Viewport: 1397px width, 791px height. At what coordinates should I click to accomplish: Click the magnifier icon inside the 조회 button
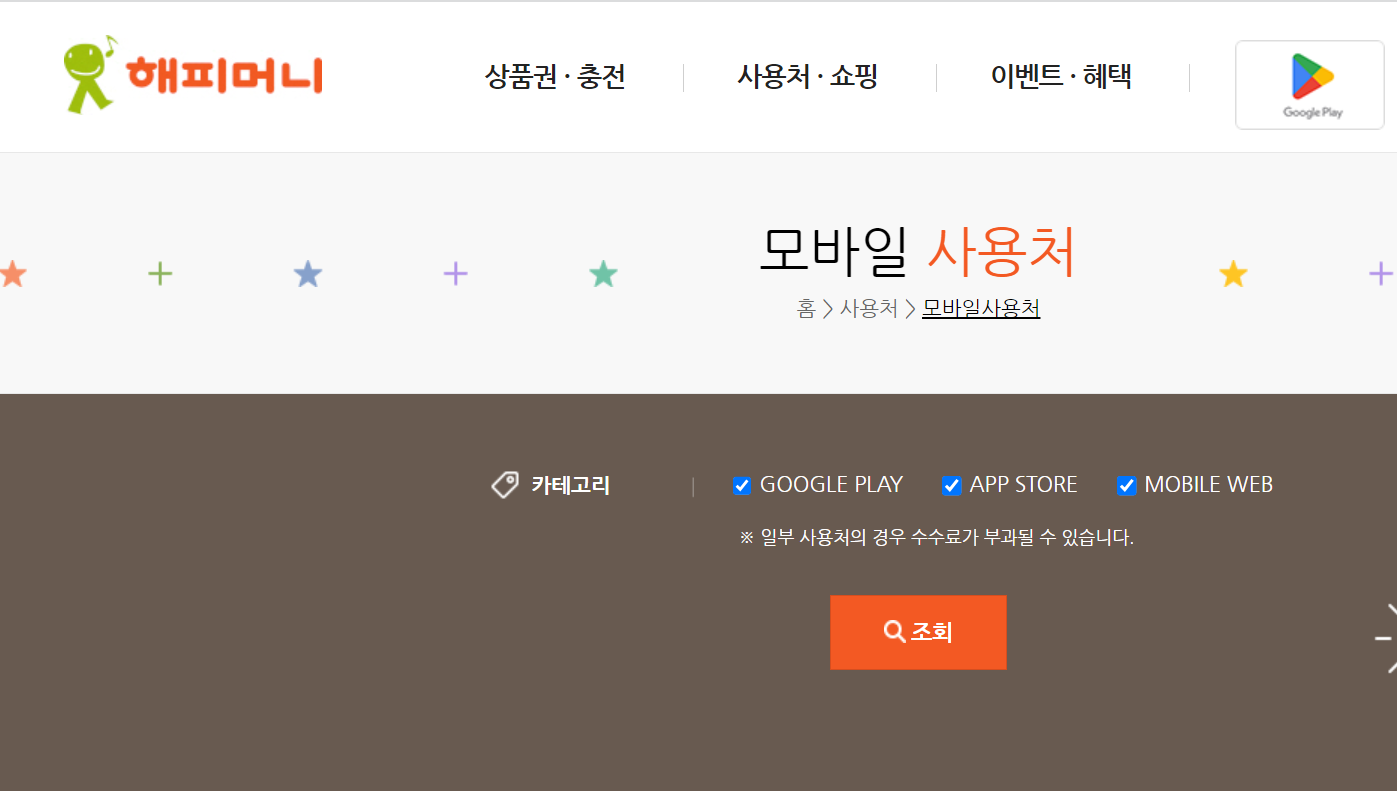(893, 631)
